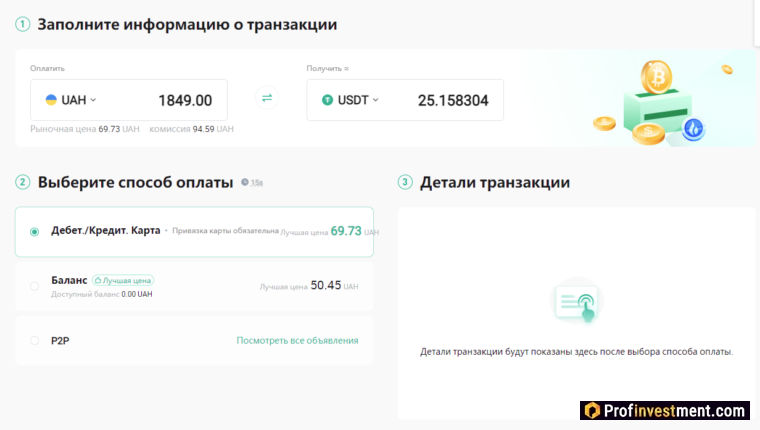Select the Дебет./Кредит. Карта radio button
The image size is (760, 430).
[34, 232]
